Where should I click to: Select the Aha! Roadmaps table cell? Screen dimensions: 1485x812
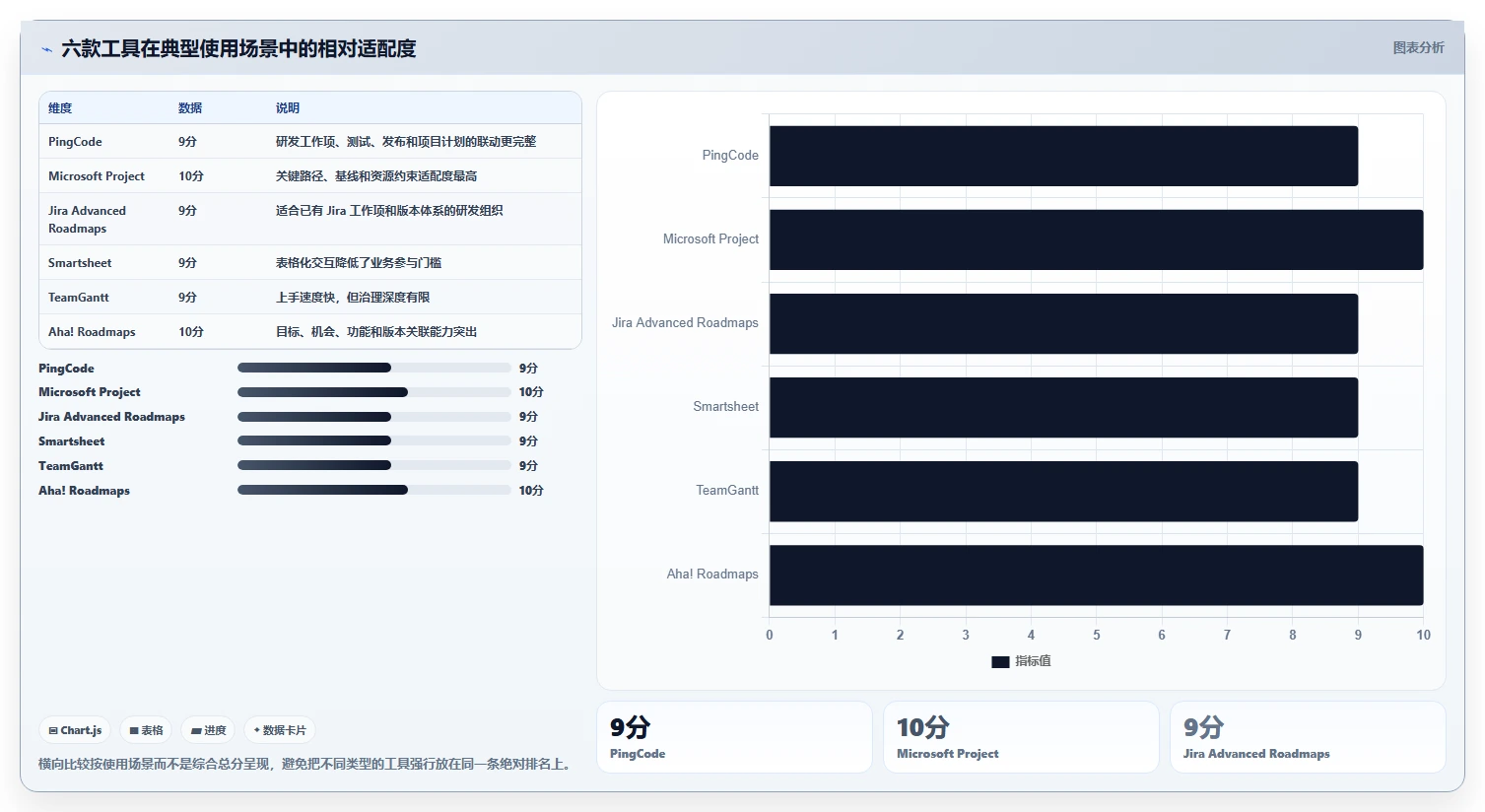coord(92,332)
